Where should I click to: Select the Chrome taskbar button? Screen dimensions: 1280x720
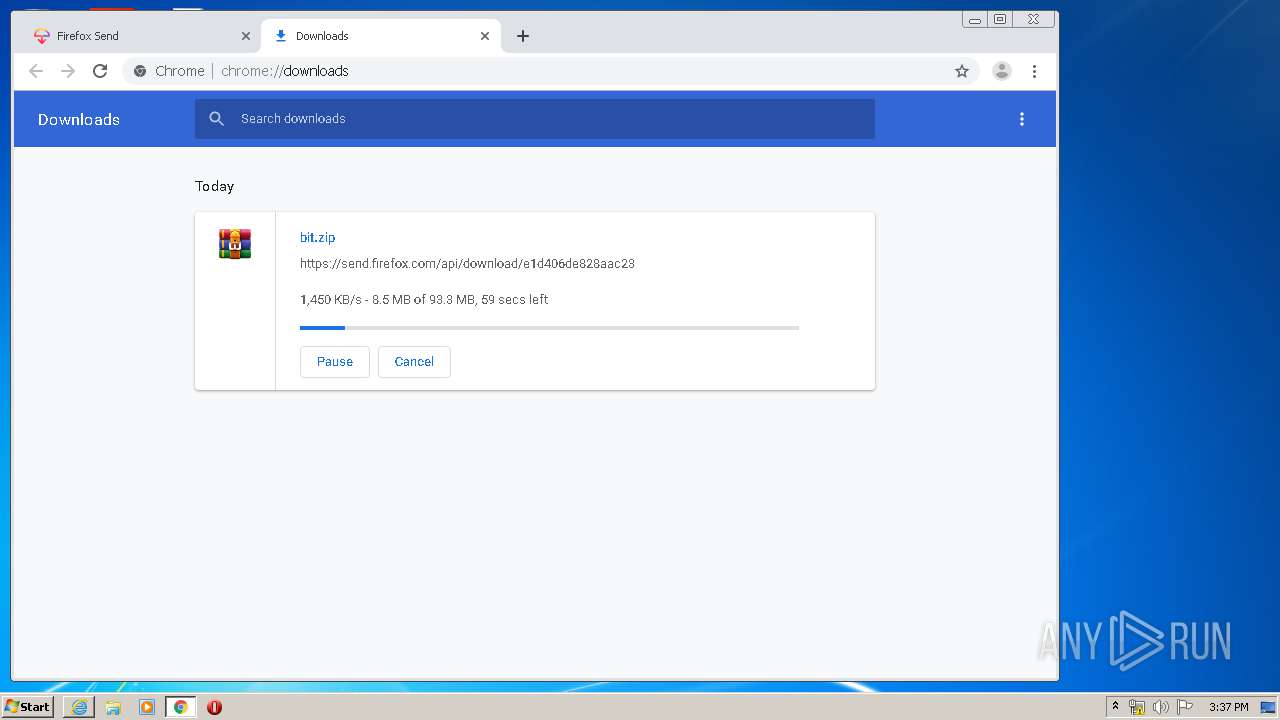[x=180, y=707]
